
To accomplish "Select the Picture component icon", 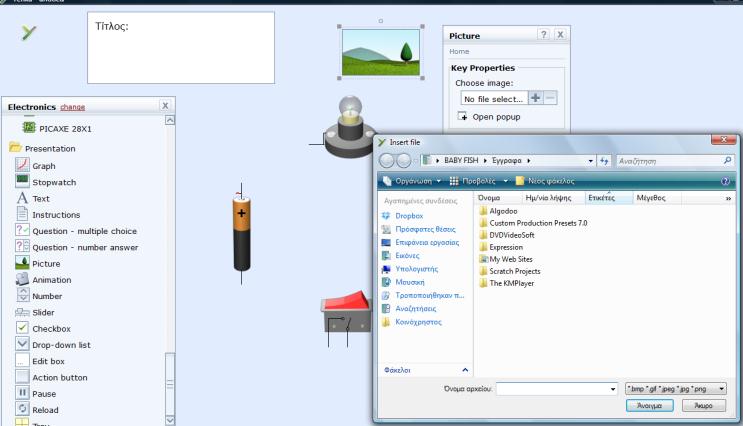I will click(x=22, y=263).
